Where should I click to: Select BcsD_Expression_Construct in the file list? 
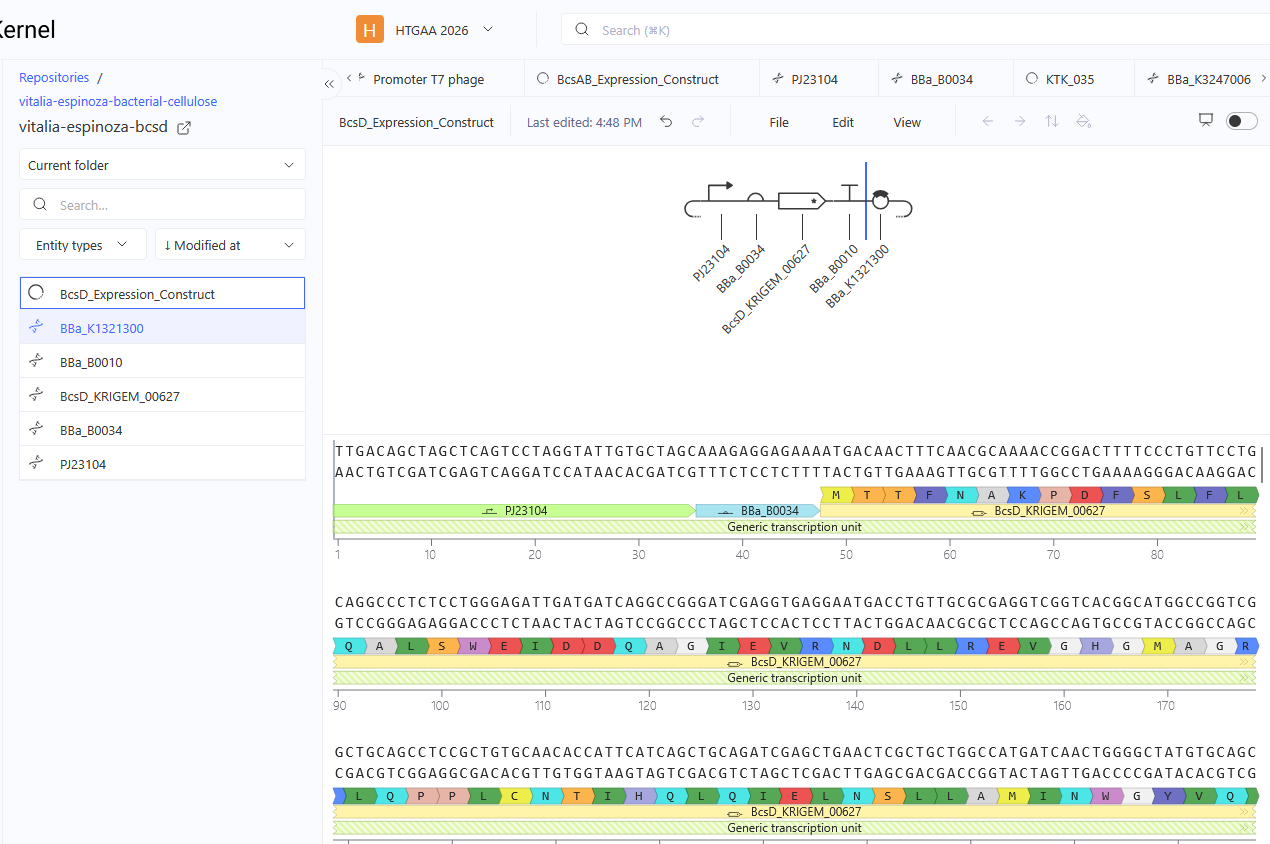pos(162,294)
